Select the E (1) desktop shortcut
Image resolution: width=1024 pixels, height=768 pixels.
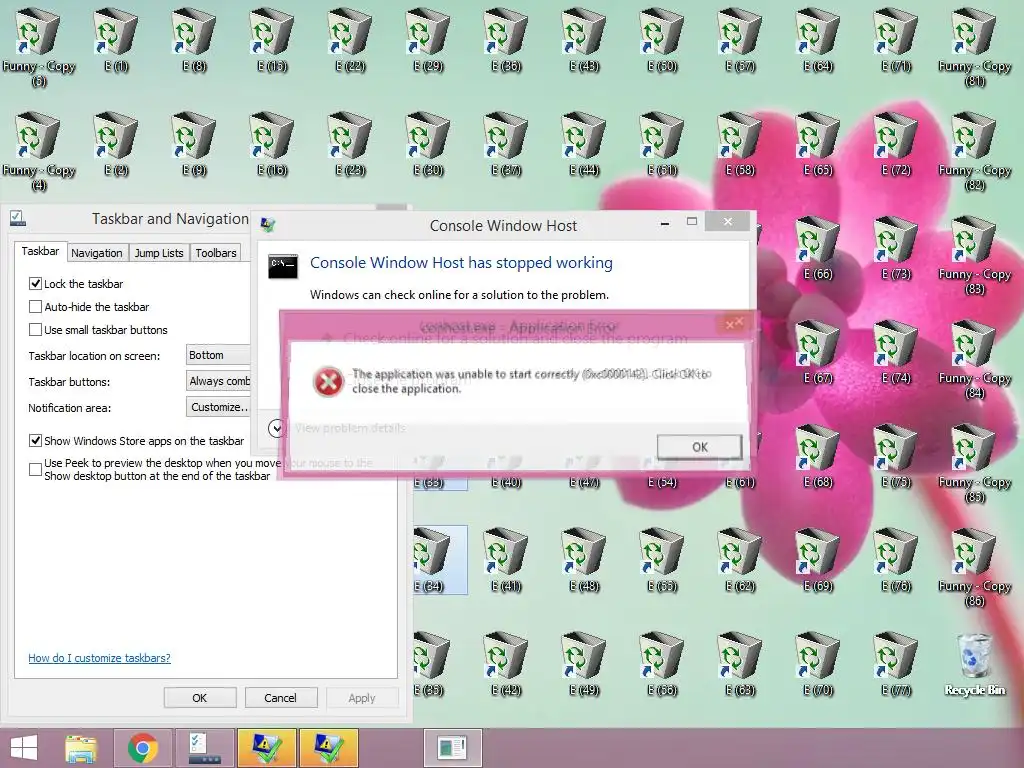116,39
